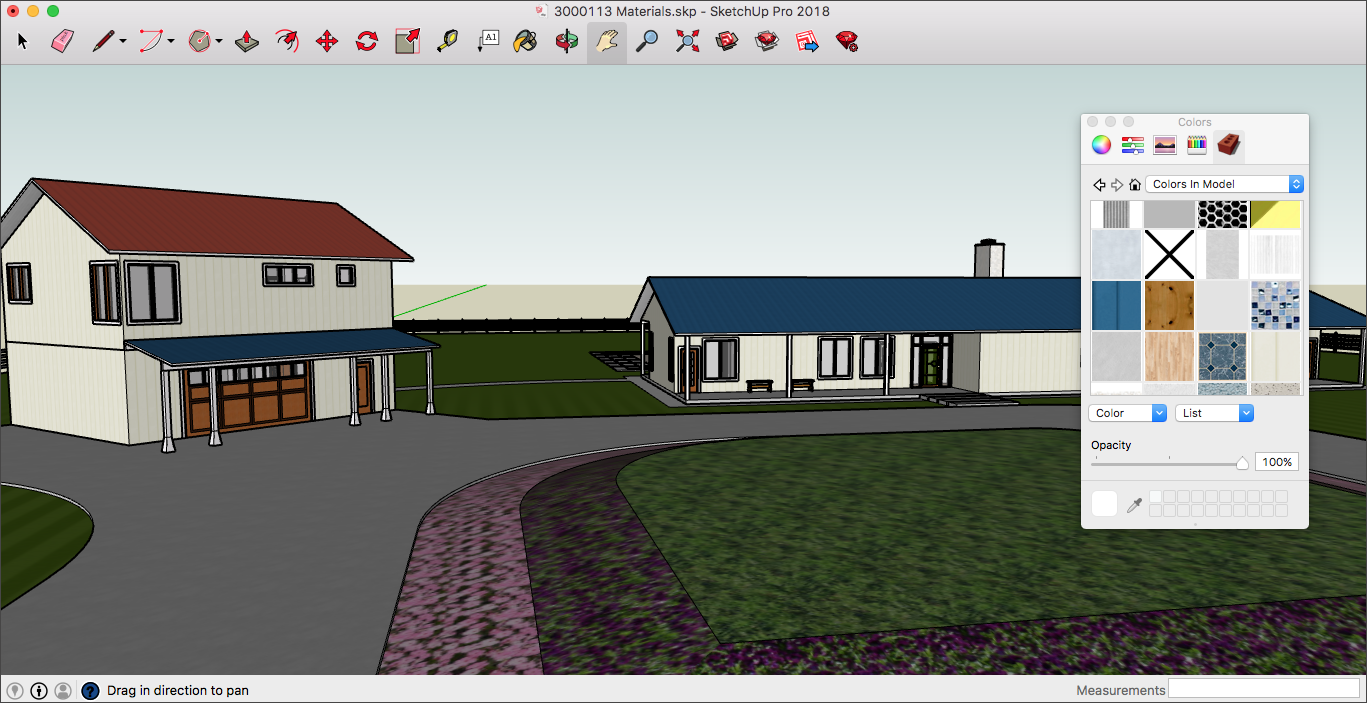This screenshot has height=703, width=1367.
Task: Switch to the Orbit tool
Action: pos(565,41)
